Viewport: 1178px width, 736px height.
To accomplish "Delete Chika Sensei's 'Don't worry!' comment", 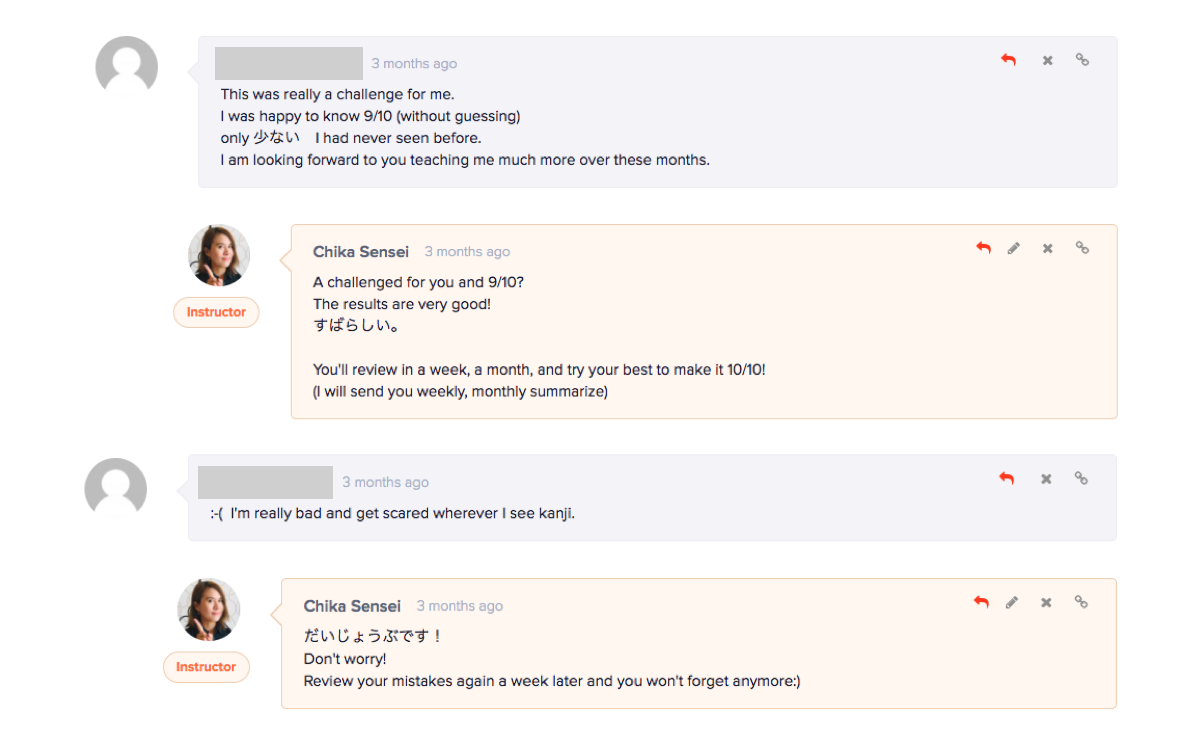I will click(x=1046, y=603).
